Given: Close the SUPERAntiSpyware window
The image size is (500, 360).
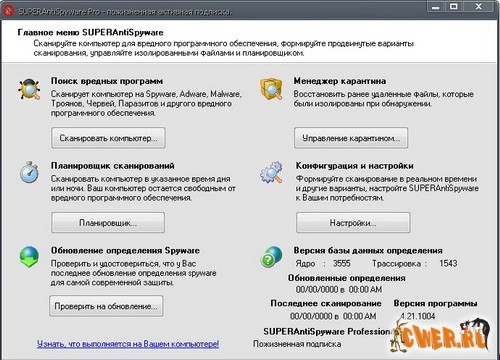Looking at the screenshot, I should click(479, 7).
